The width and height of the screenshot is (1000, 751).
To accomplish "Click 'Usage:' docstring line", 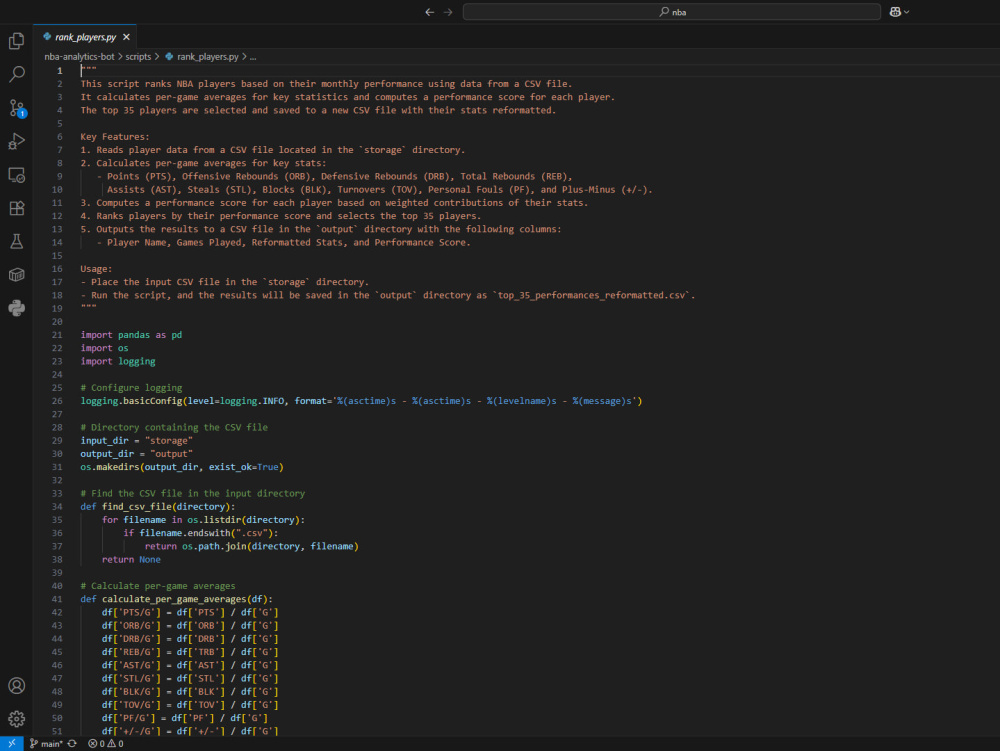I will [x=96, y=269].
